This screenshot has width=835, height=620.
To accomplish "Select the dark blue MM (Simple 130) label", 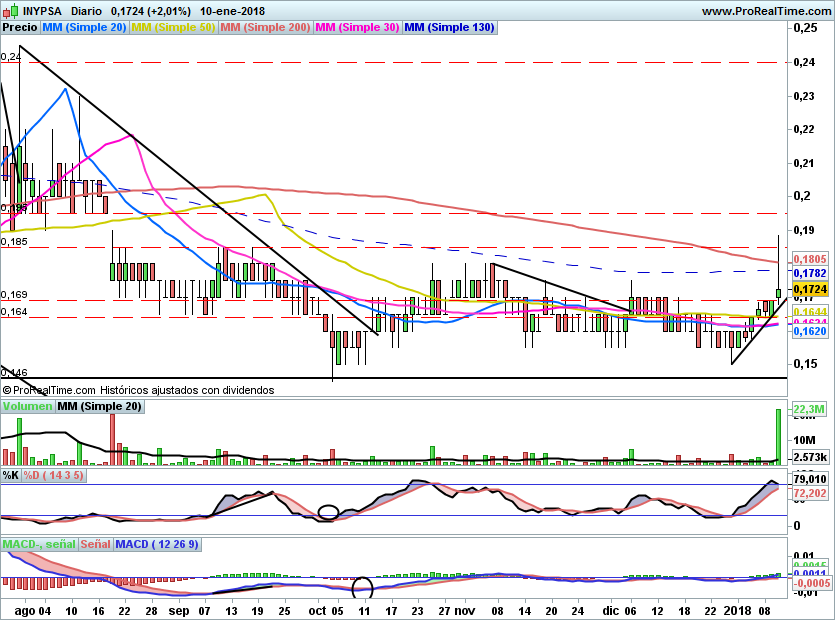I will click(449, 28).
